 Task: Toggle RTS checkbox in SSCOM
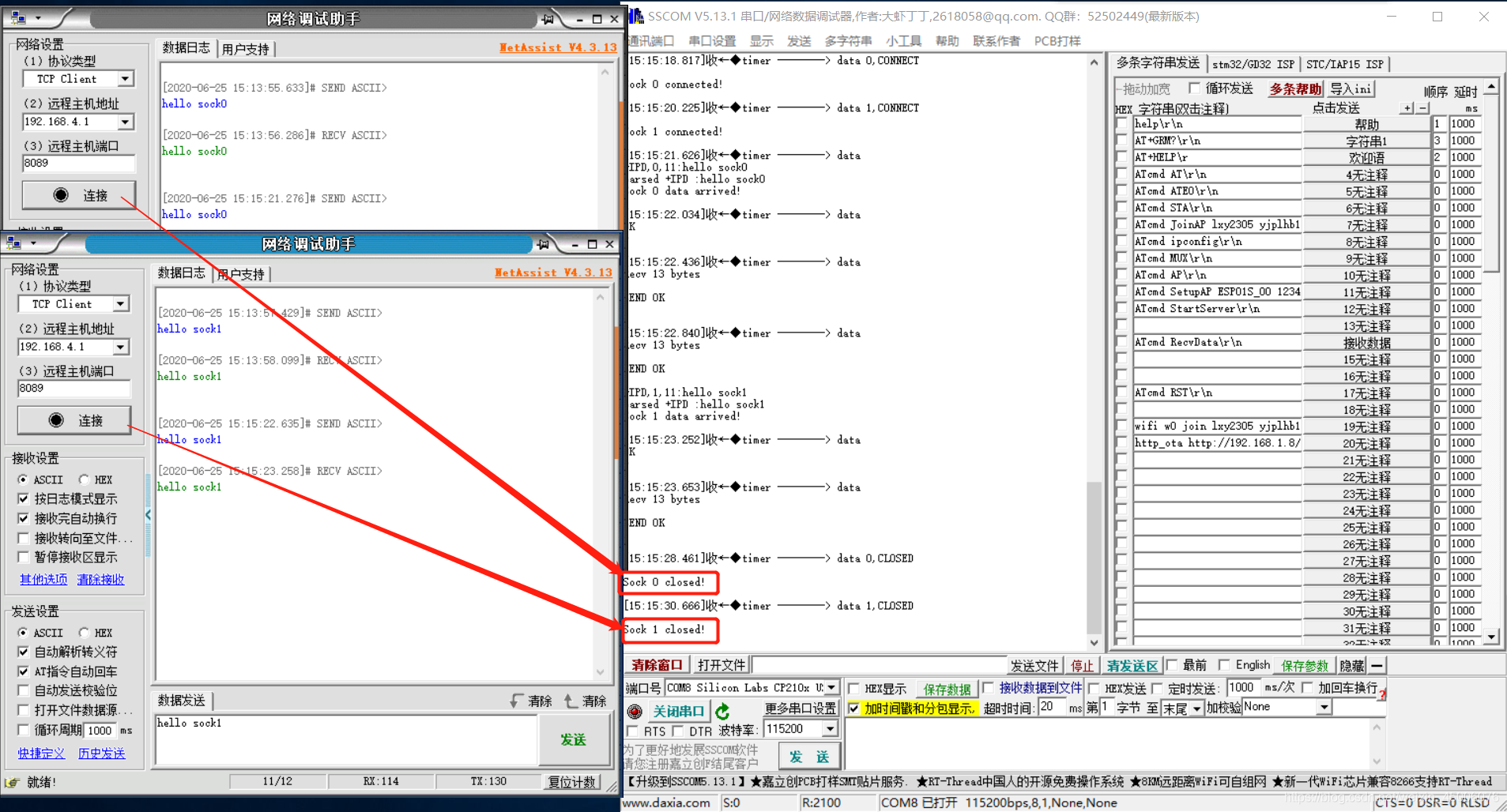tap(632, 731)
